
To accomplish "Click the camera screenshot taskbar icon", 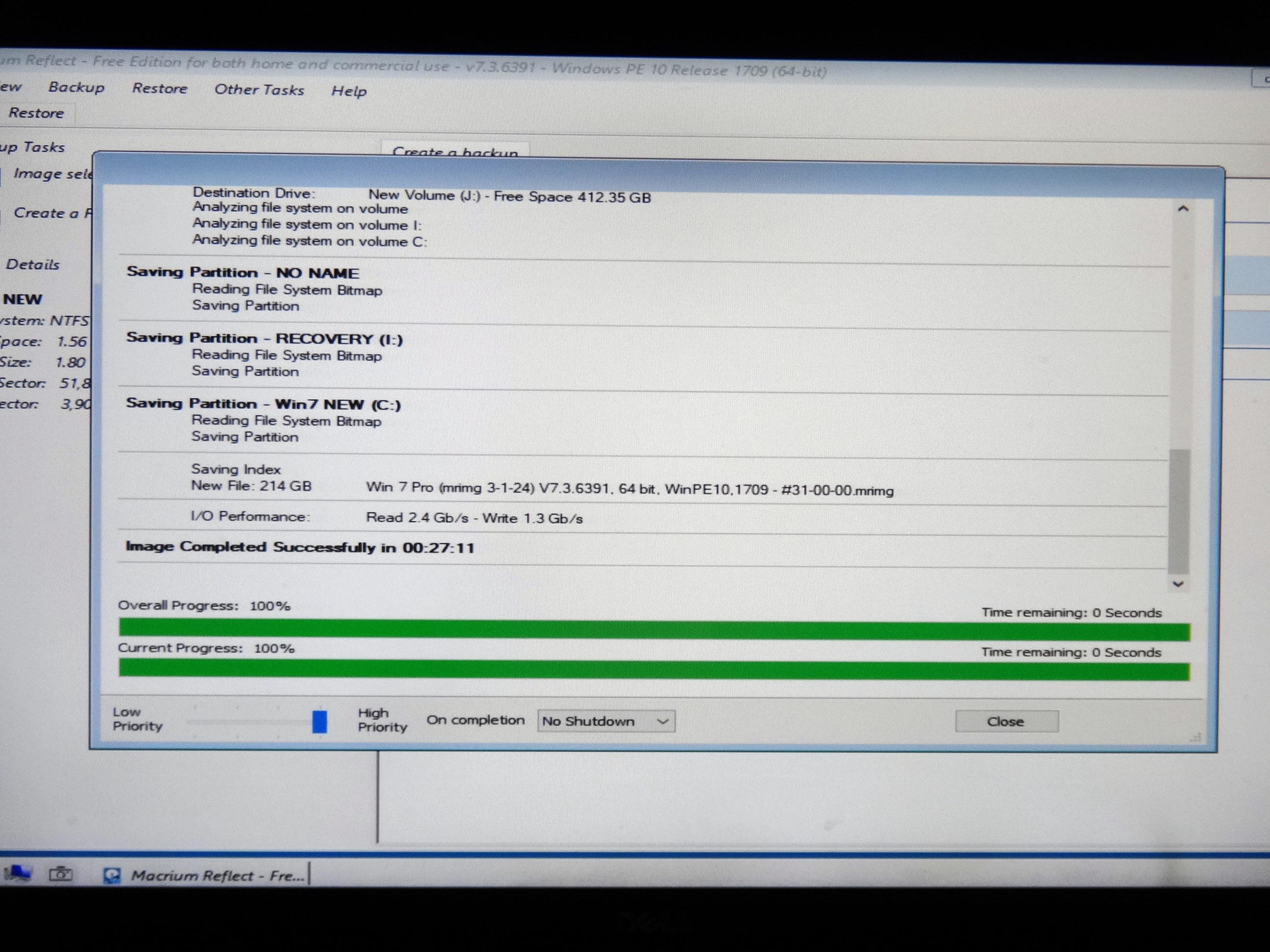I will tap(60, 874).
